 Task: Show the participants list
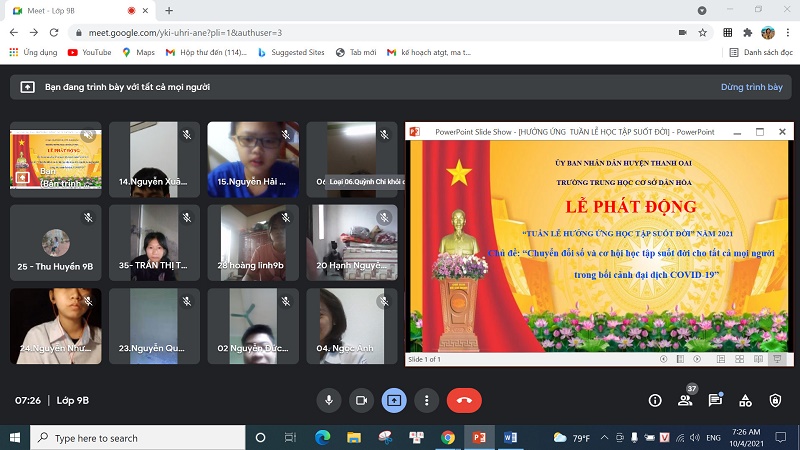(x=685, y=400)
